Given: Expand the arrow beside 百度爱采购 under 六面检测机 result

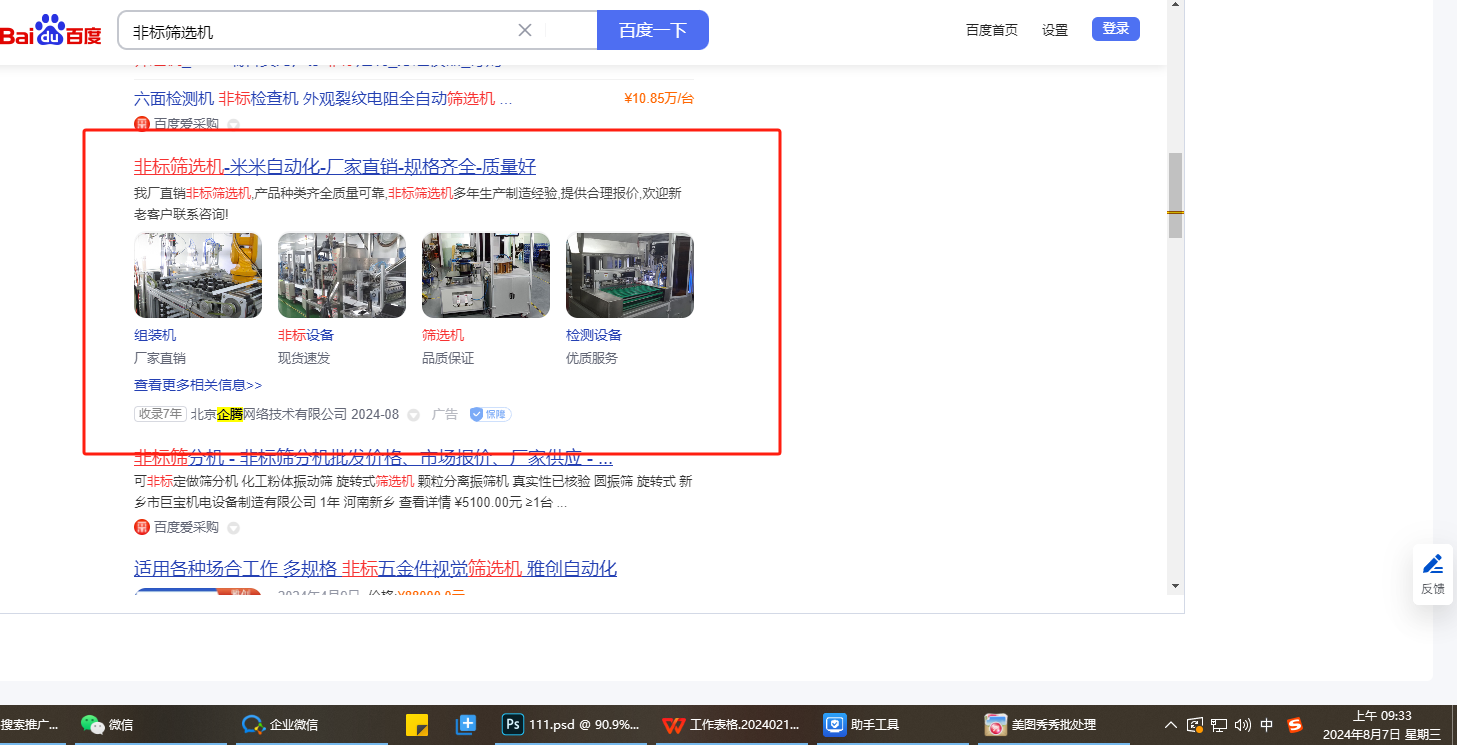Looking at the screenshot, I should coord(233,125).
